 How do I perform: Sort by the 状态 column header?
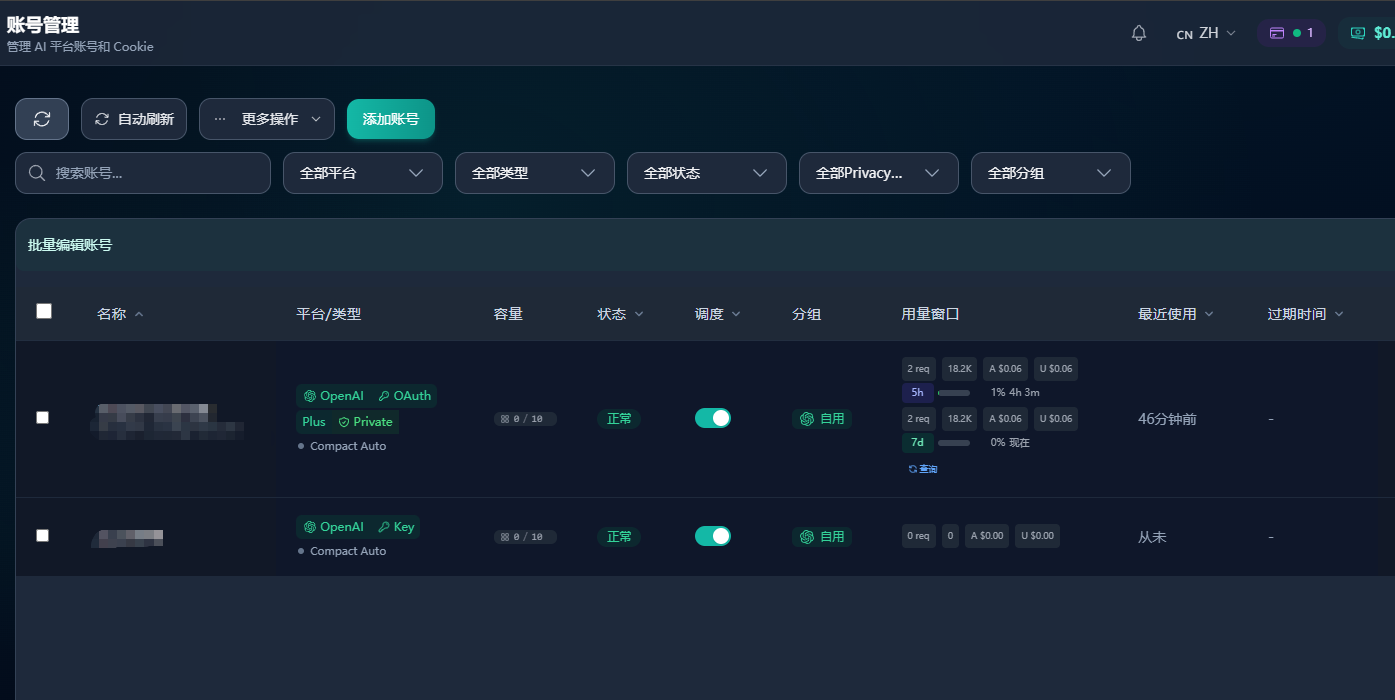point(621,314)
